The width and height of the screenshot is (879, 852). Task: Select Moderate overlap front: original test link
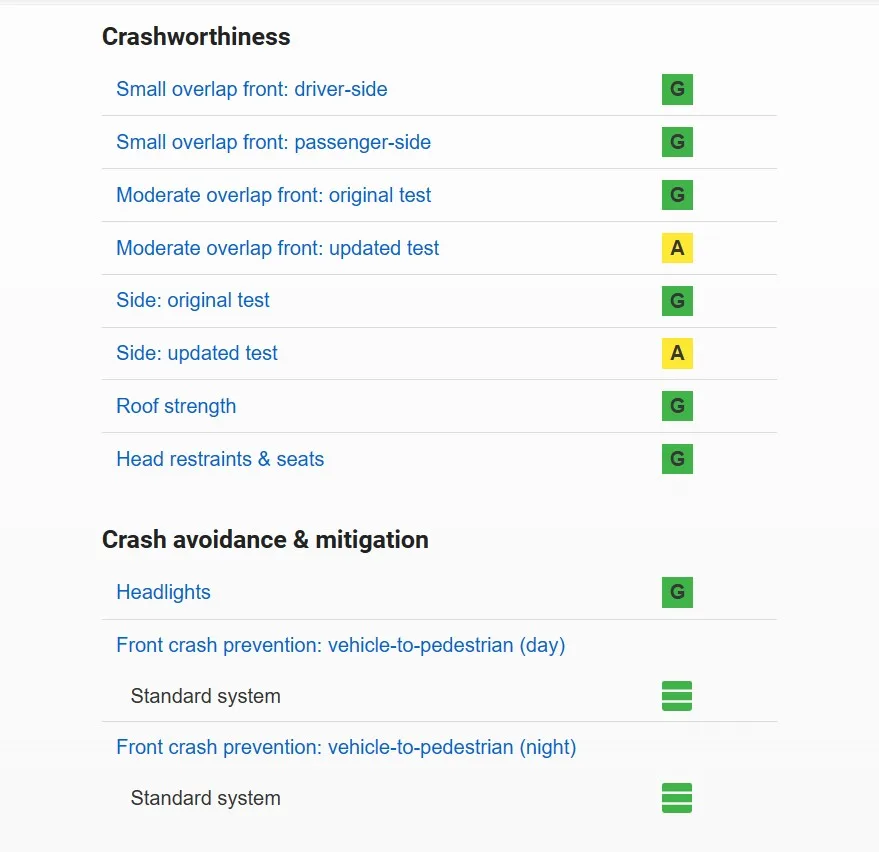click(x=273, y=195)
